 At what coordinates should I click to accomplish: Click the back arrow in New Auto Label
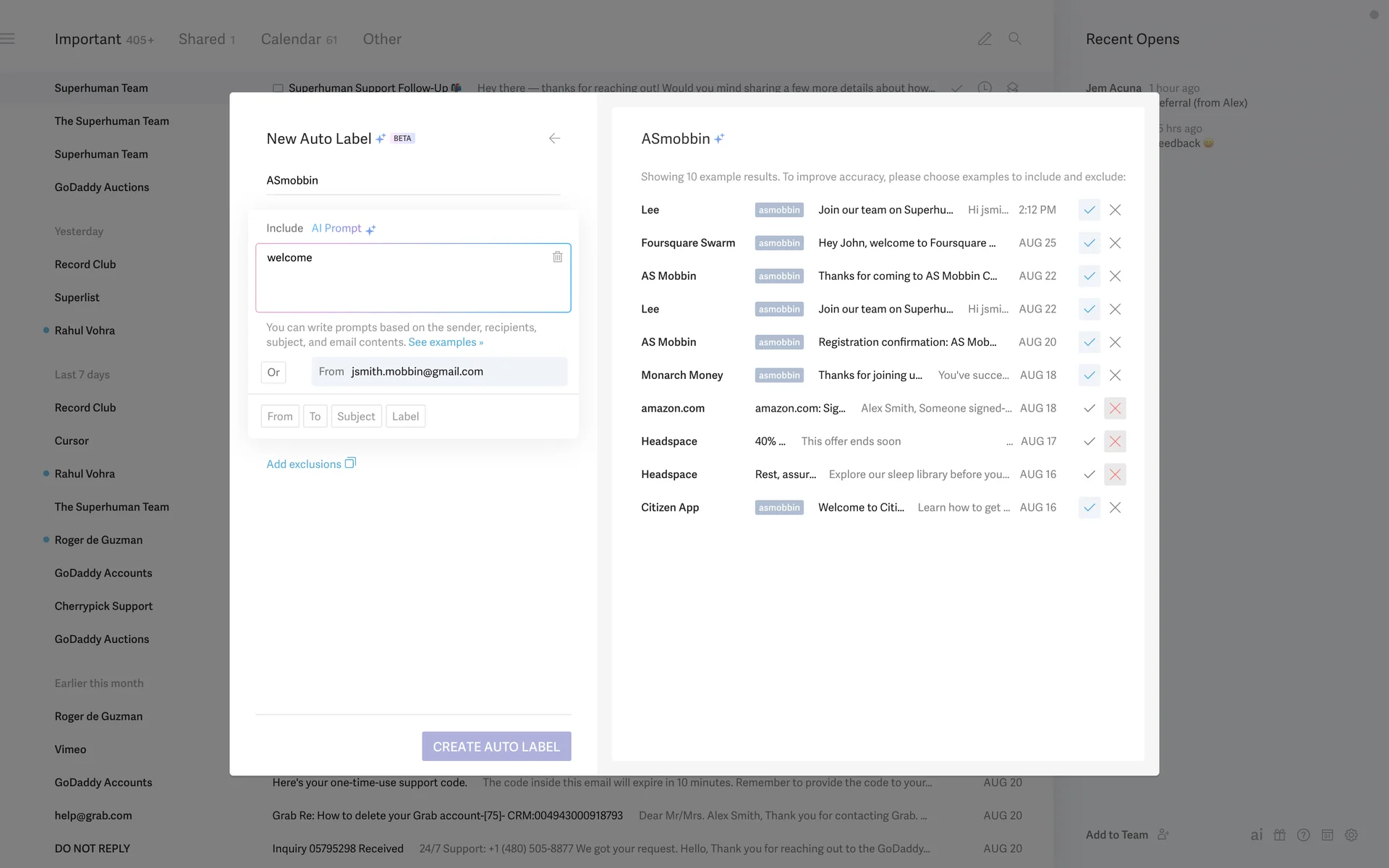554,138
